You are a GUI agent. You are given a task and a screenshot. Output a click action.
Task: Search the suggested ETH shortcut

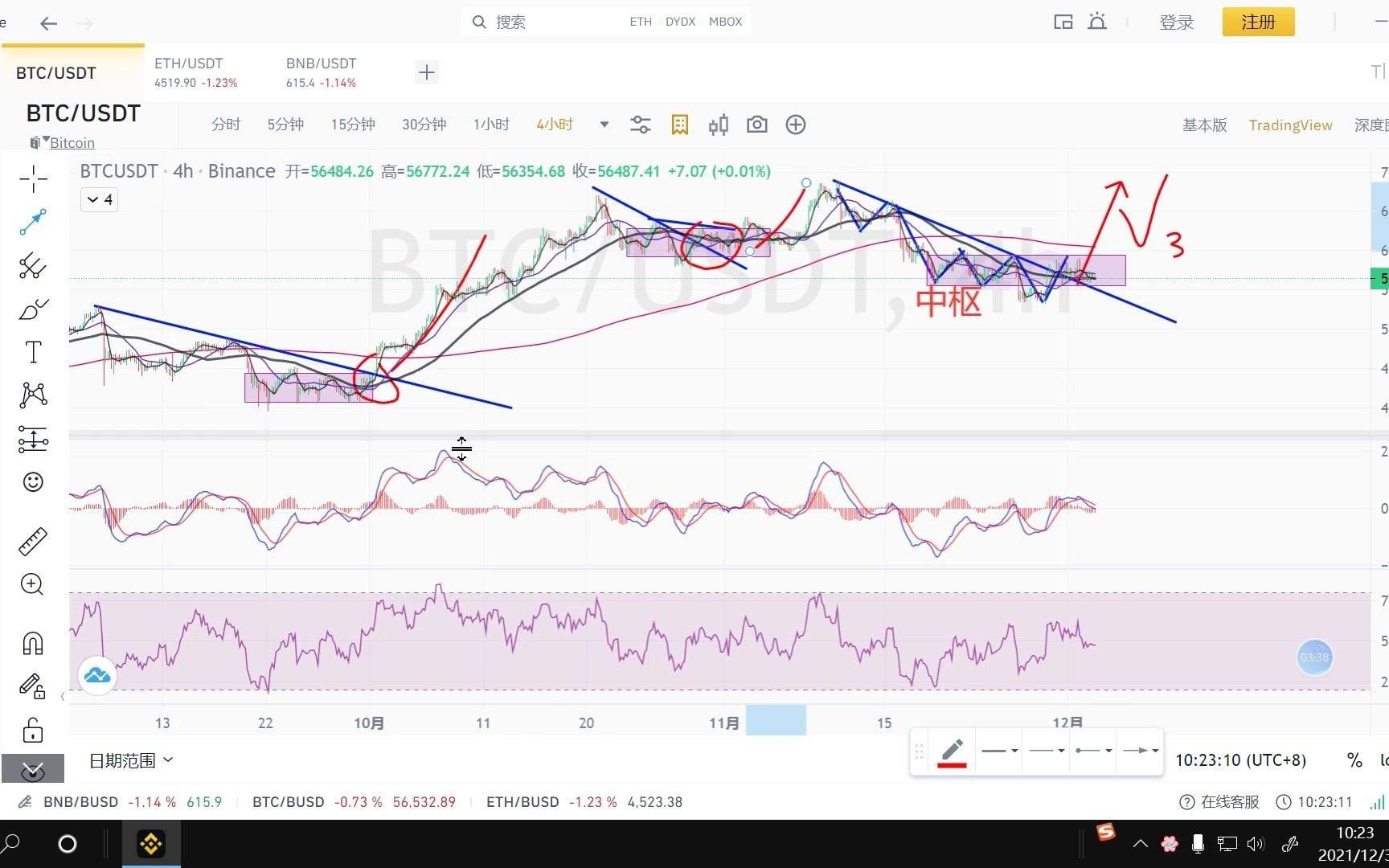point(641,22)
